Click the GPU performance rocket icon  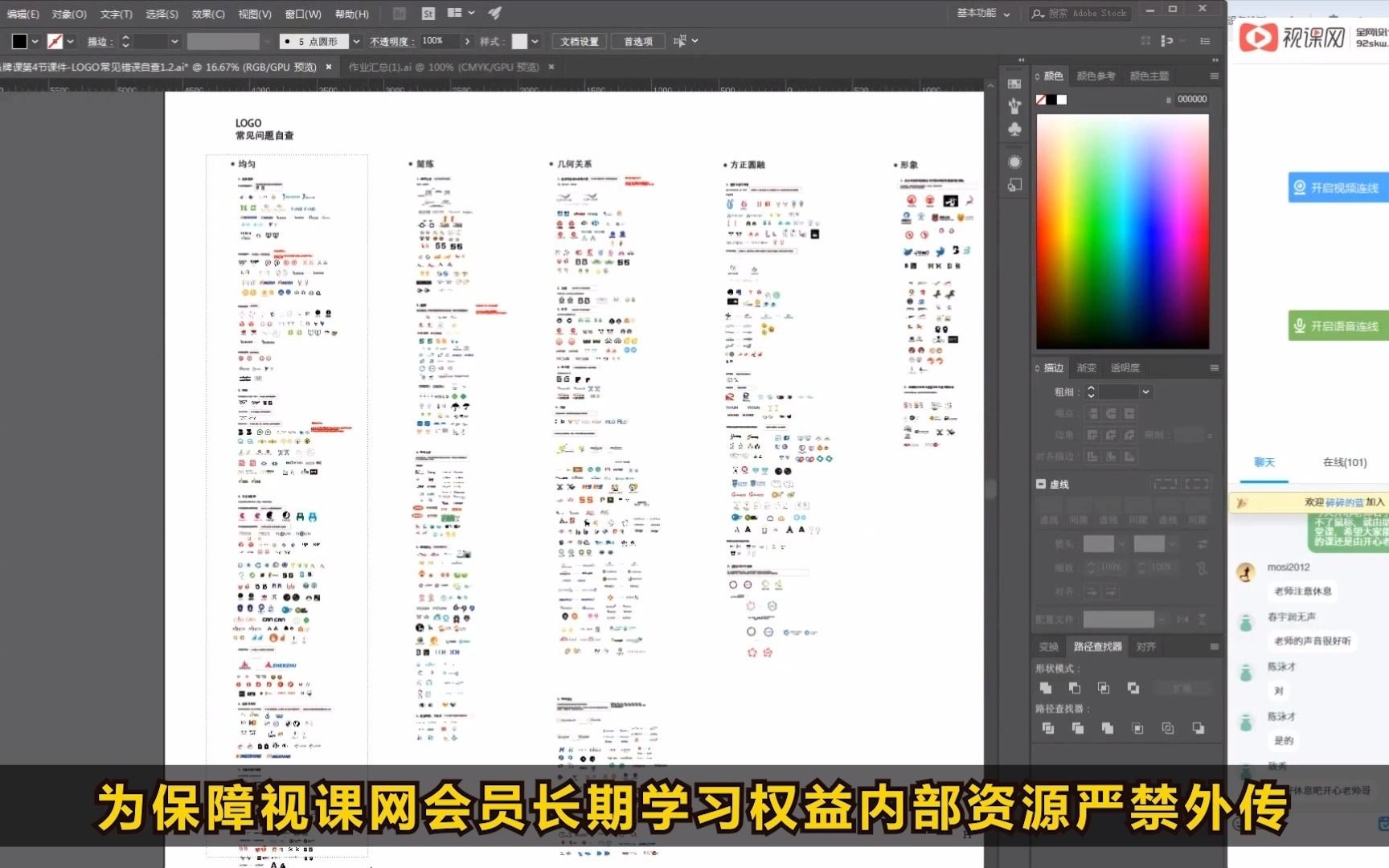tap(495, 13)
